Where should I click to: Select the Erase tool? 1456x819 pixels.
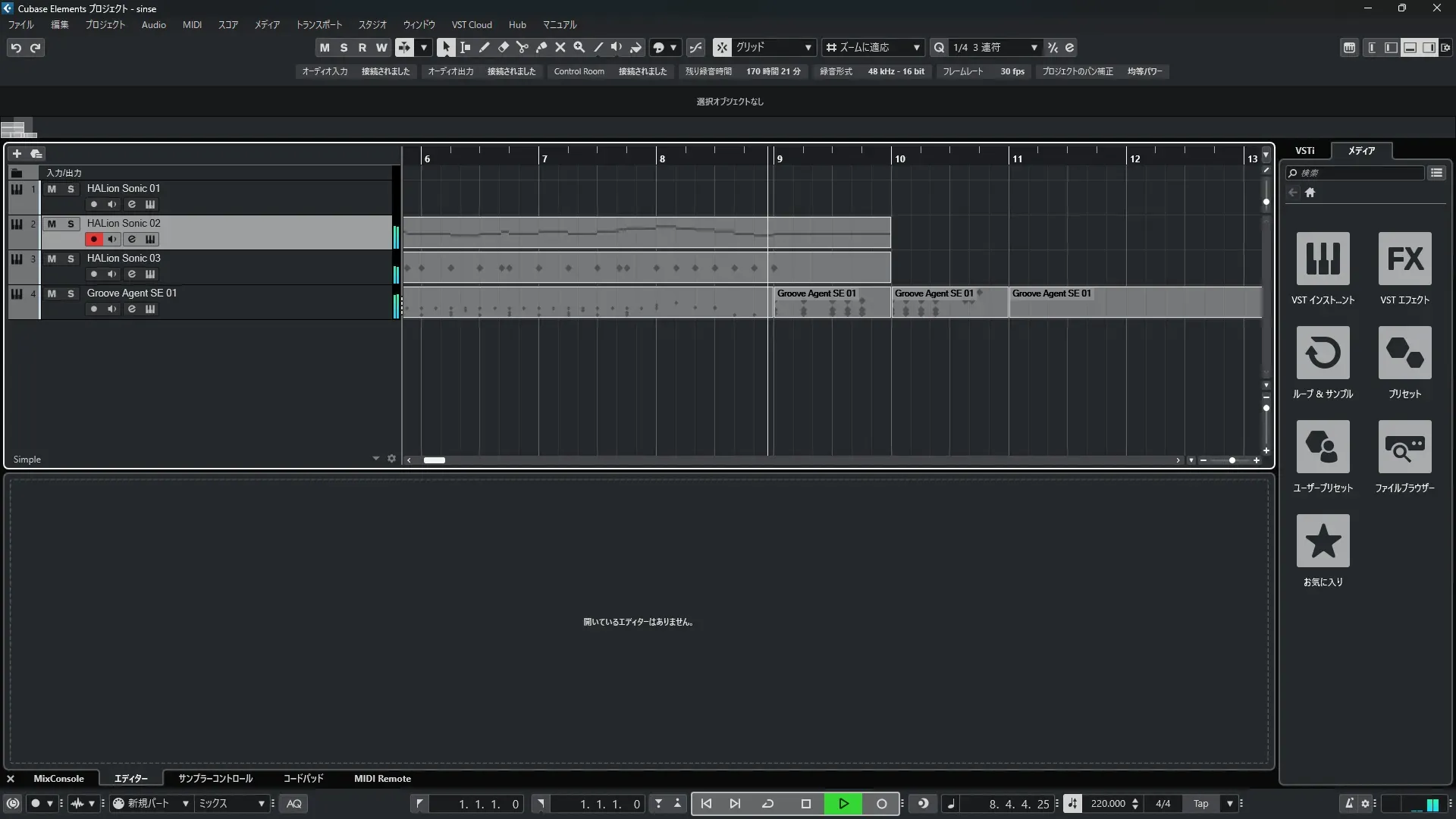[504, 47]
